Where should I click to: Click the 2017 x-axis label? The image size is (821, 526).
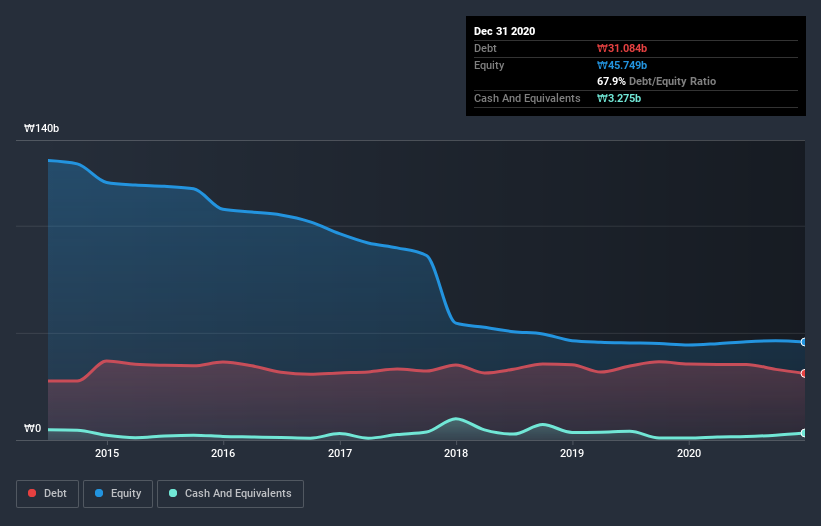pyautogui.click(x=340, y=453)
